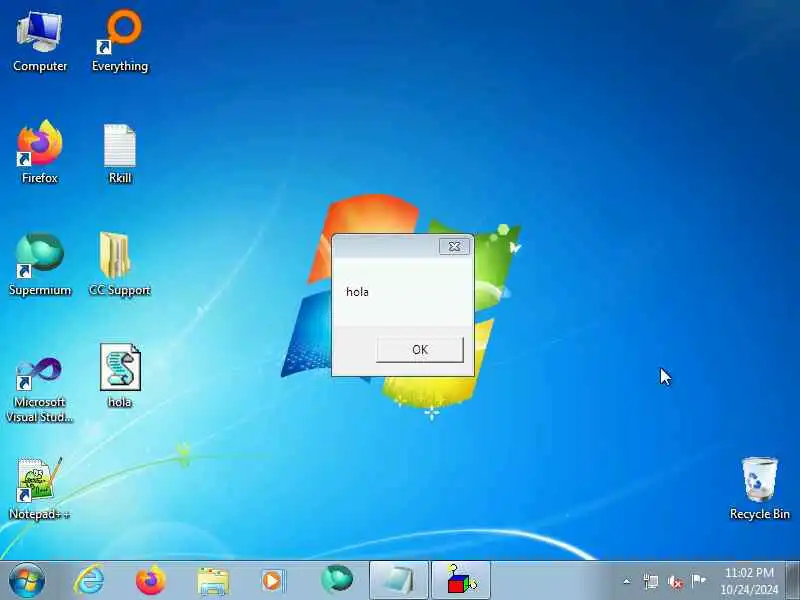Click the Show desktop button
Image resolution: width=800 pixels, height=600 pixels.
click(x=793, y=581)
